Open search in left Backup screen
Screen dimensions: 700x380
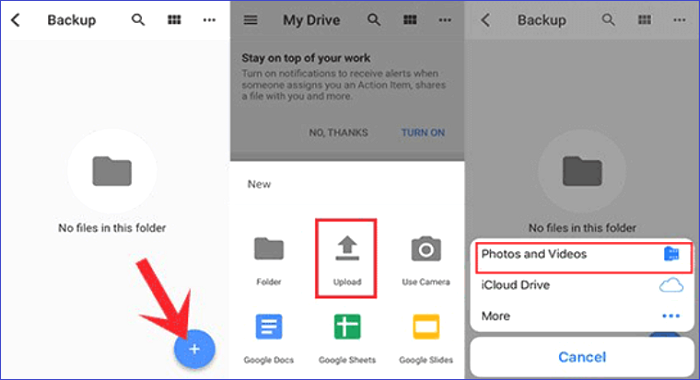138,20
